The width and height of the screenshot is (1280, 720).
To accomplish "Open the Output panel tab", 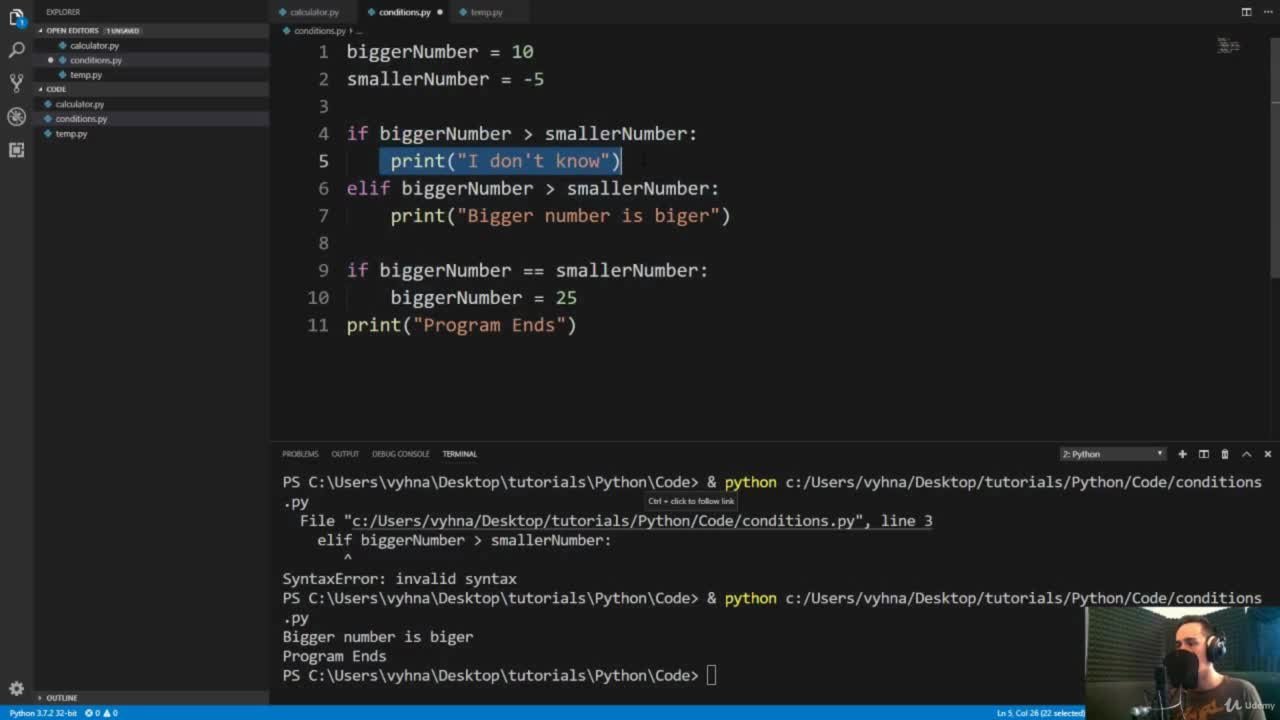I will tap(345, 454).
